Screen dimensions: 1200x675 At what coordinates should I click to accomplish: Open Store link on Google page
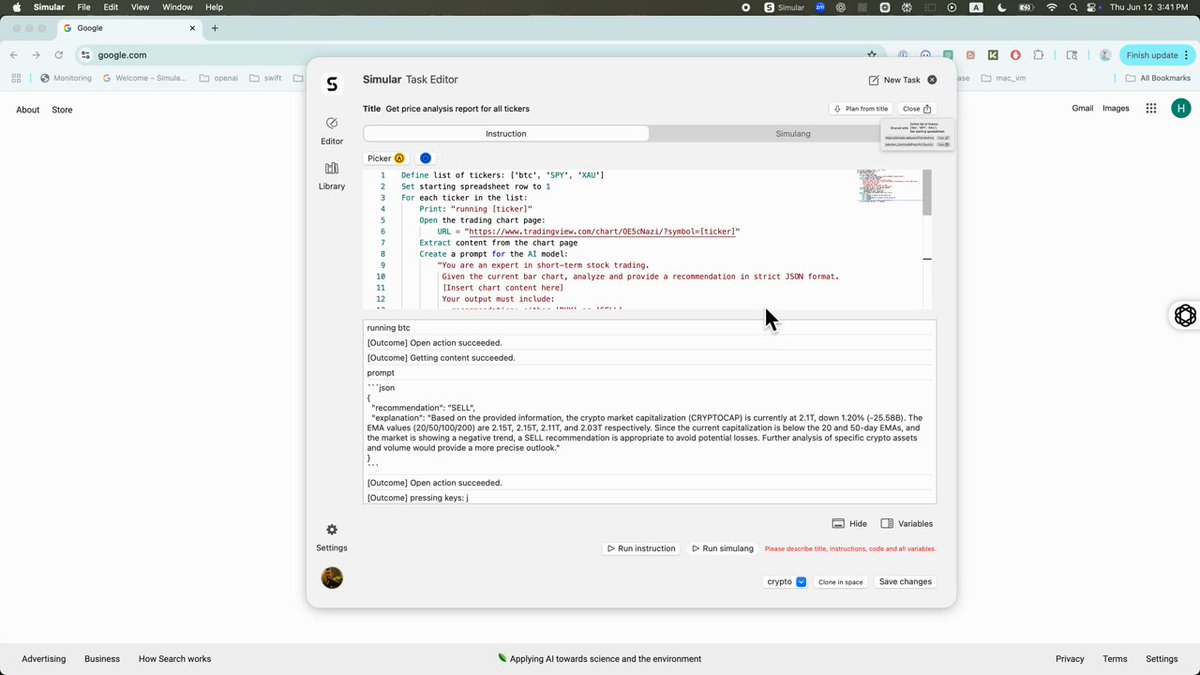(x=62, y=110)
